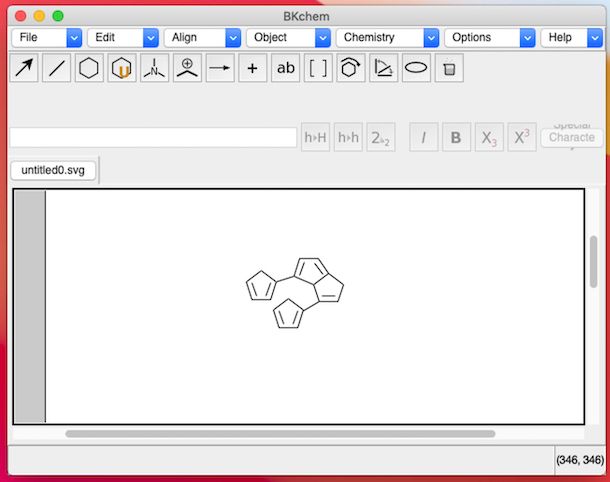The image size is (610, 482).
Task: Expand the File dropdown arrow
Action: pyautogui.click(x=74, y=38)
